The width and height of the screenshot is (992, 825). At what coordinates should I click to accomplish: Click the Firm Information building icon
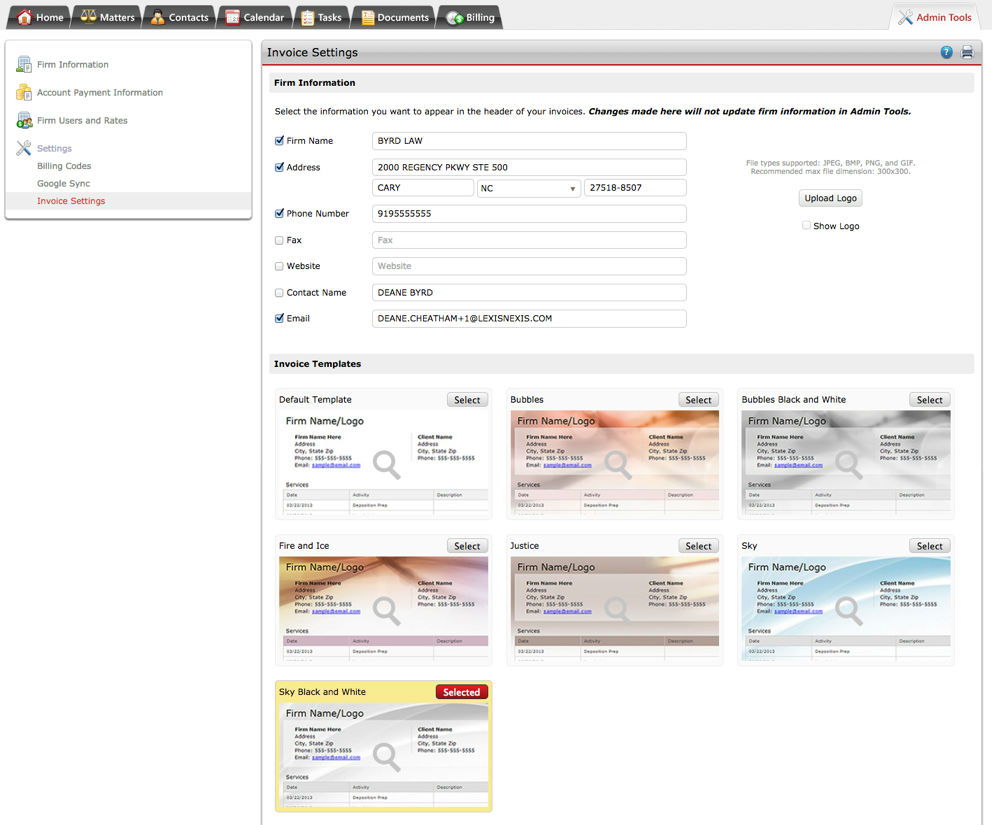(x=24, y=64)
